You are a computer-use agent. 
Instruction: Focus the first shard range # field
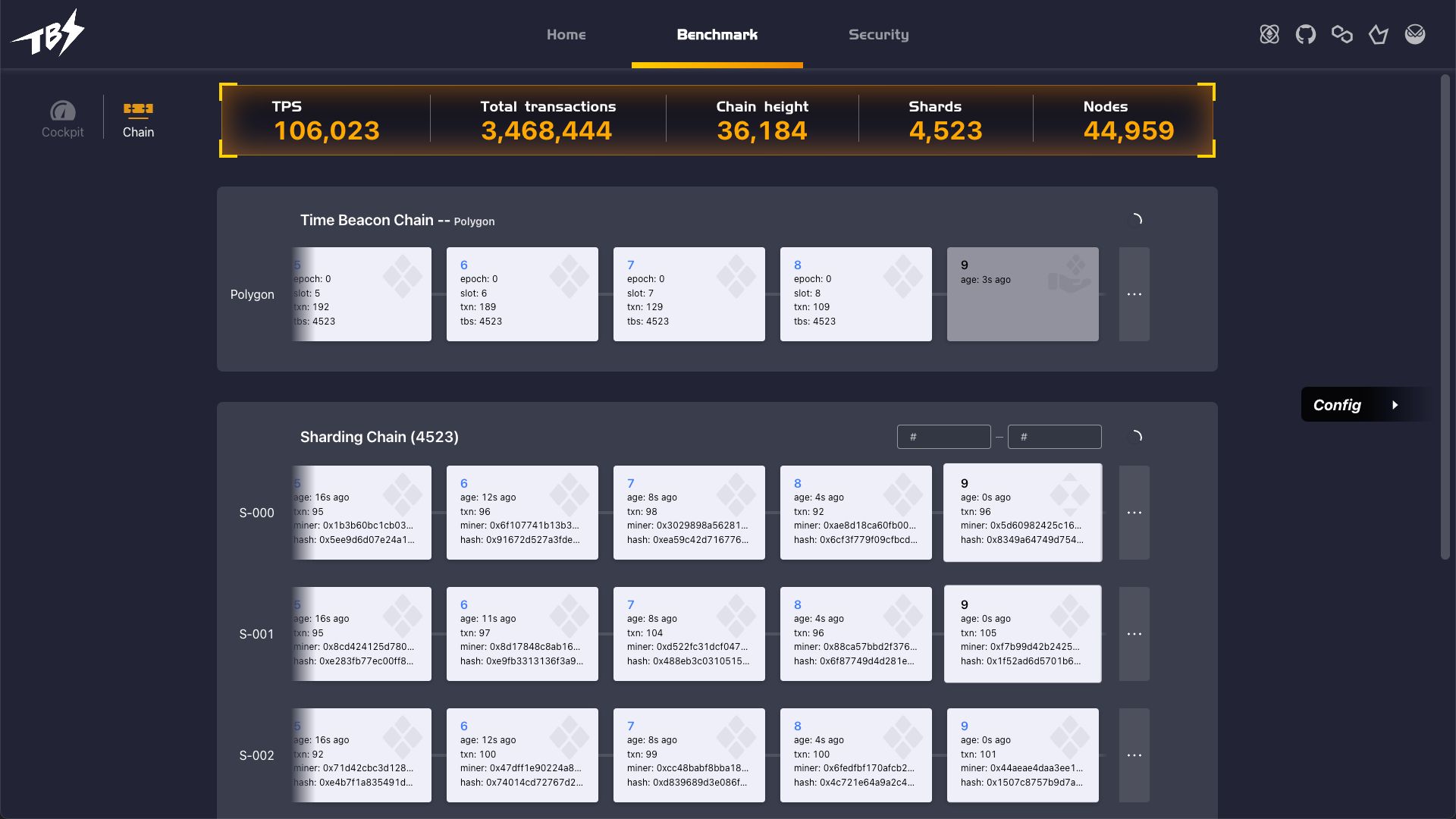(x=944, y=437)
